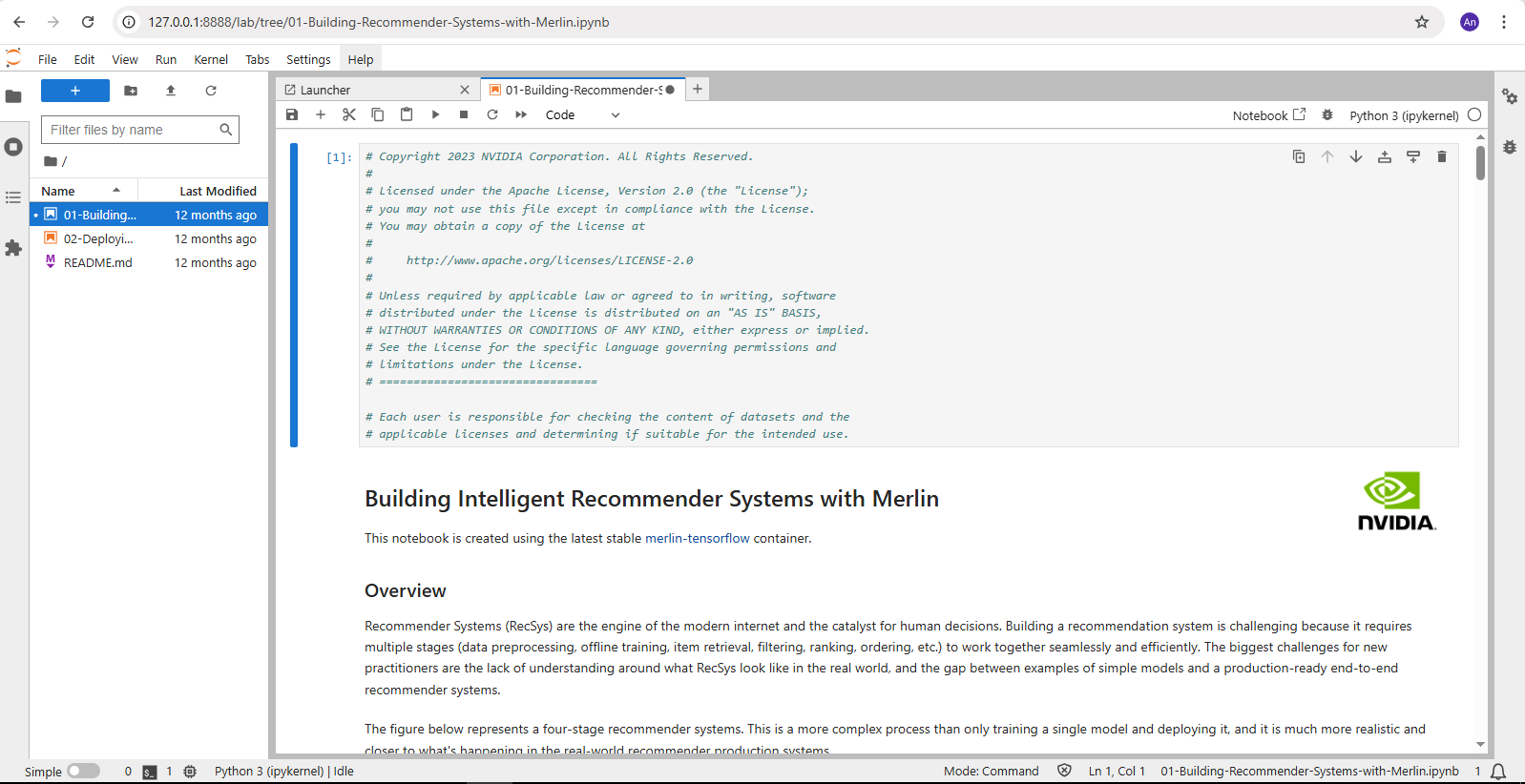This screenshot has height=784, width=1525.
Task: Bookmark this page with star icon
Action: (x=1422, y=22)
